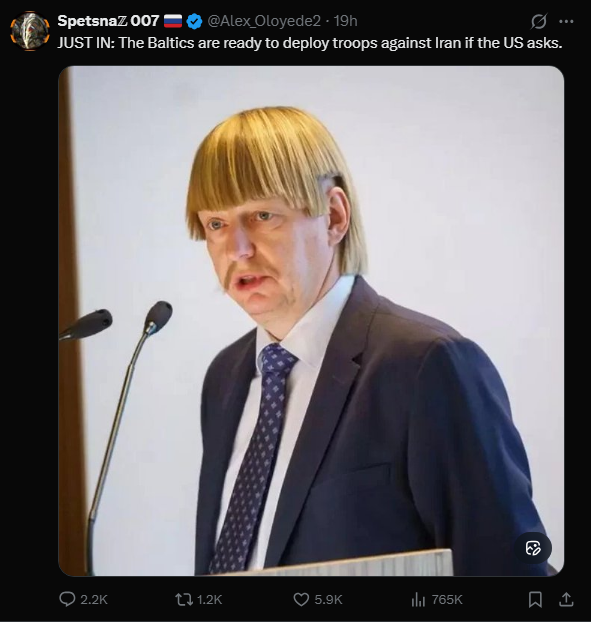Click the blue verified checkmark badge
The image size is (591, 622).
pyautogui.click(x=194, y=21)
